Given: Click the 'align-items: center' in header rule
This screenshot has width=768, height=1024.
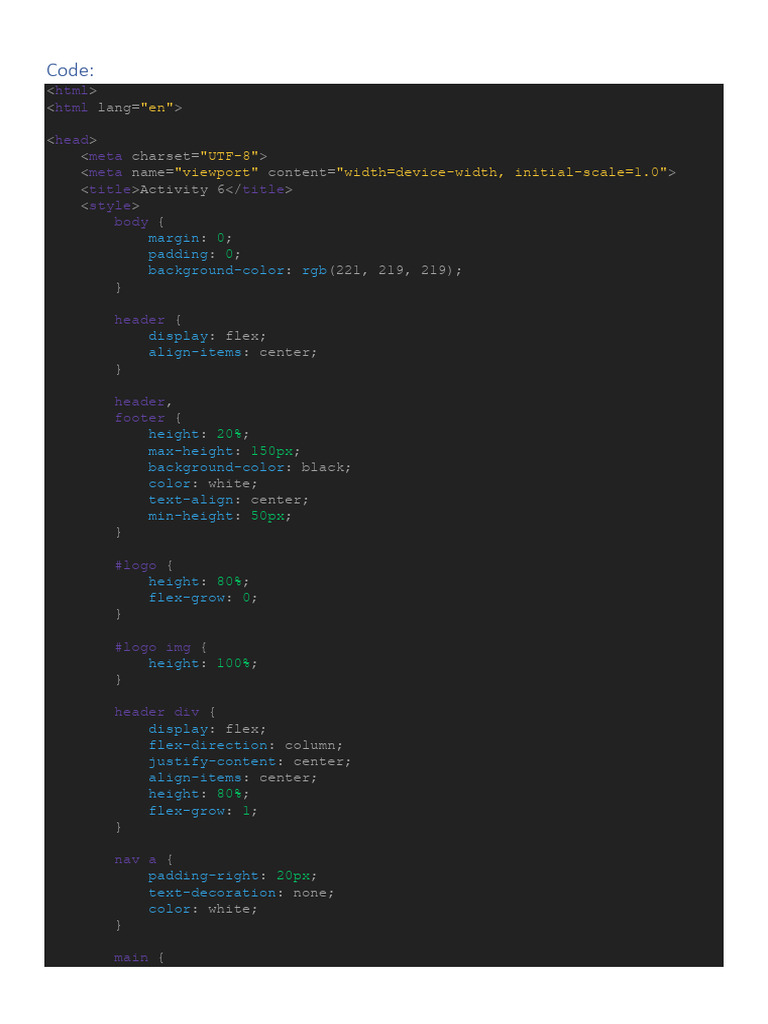Looking at the screenshot, I should pos(232,352).
